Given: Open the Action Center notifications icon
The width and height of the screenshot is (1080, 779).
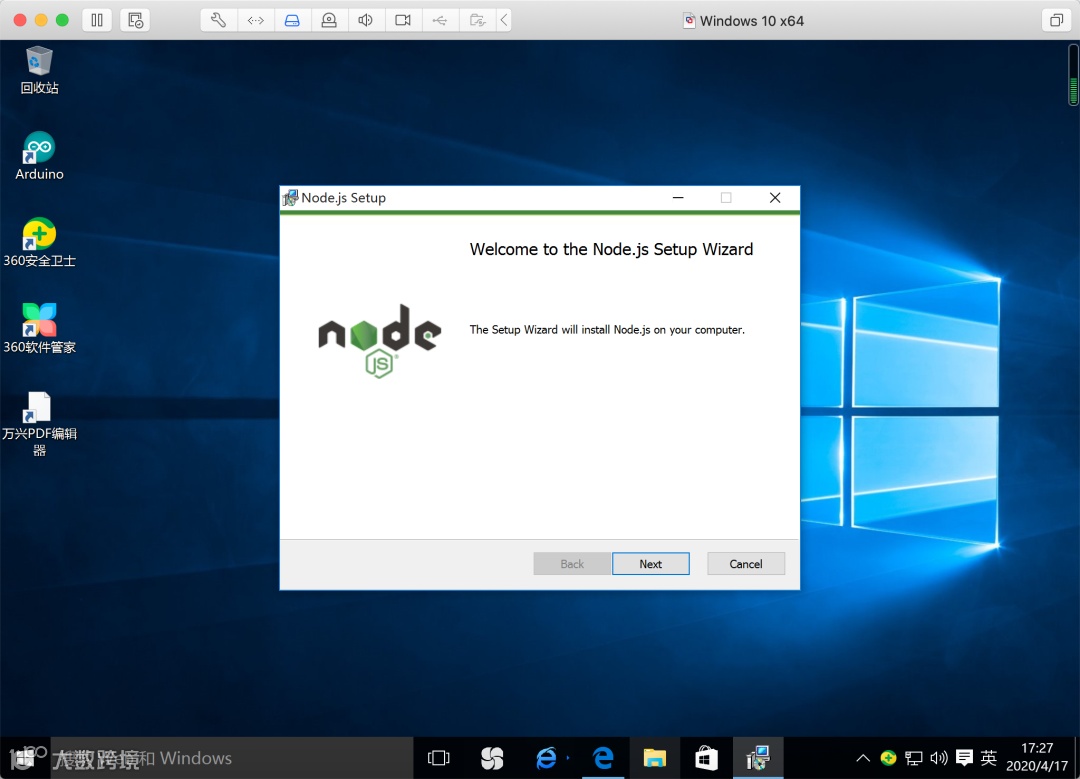Looking at the screenshot, I should tap(964, 758).
